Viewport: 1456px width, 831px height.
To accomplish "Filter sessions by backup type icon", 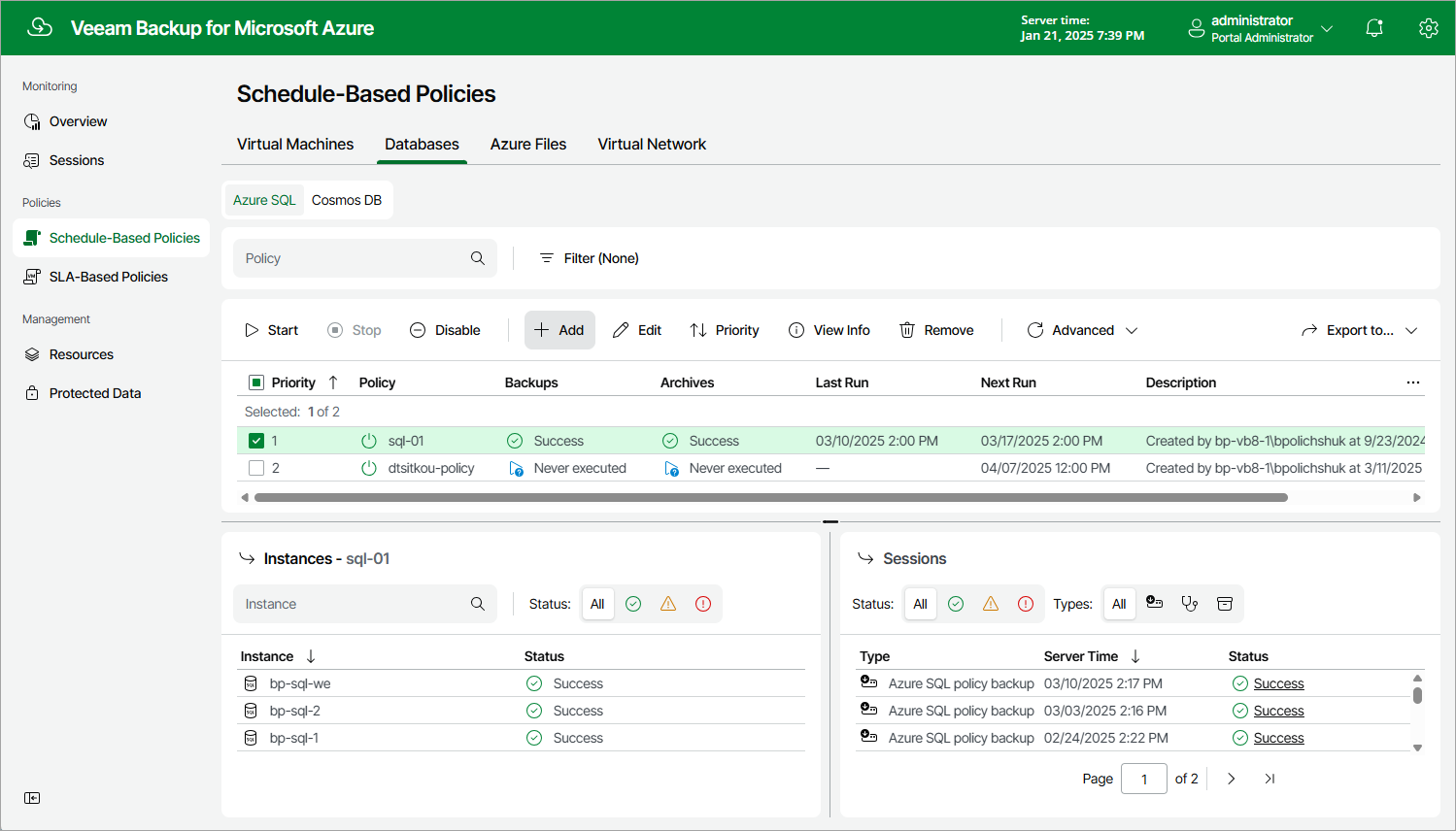I will [1154, 603].
